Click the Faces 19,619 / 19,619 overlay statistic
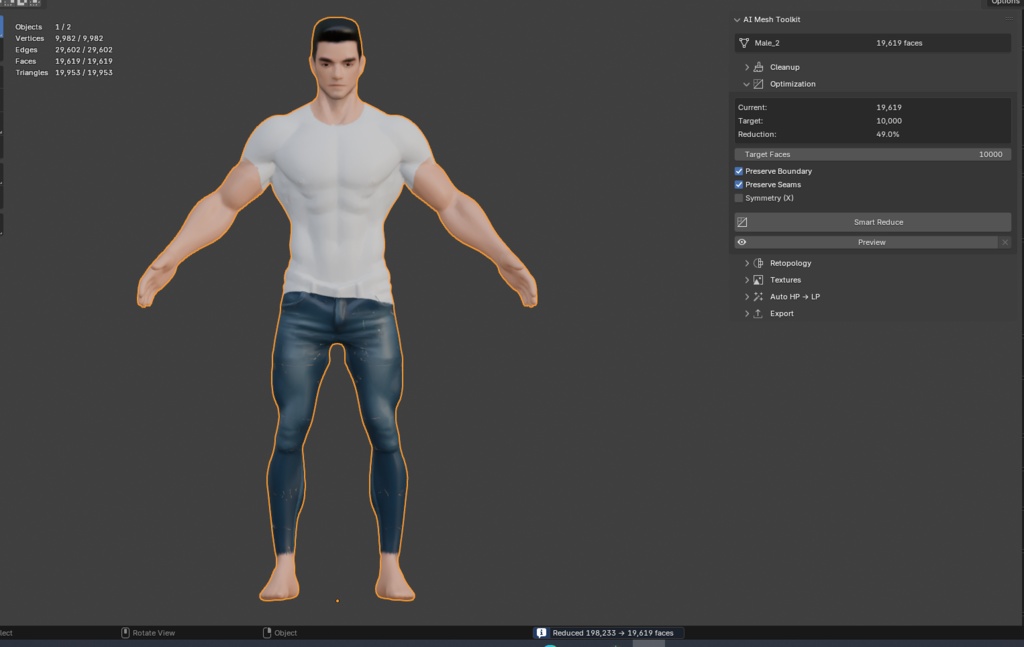 pyautogui.click(x=64, y=61)
